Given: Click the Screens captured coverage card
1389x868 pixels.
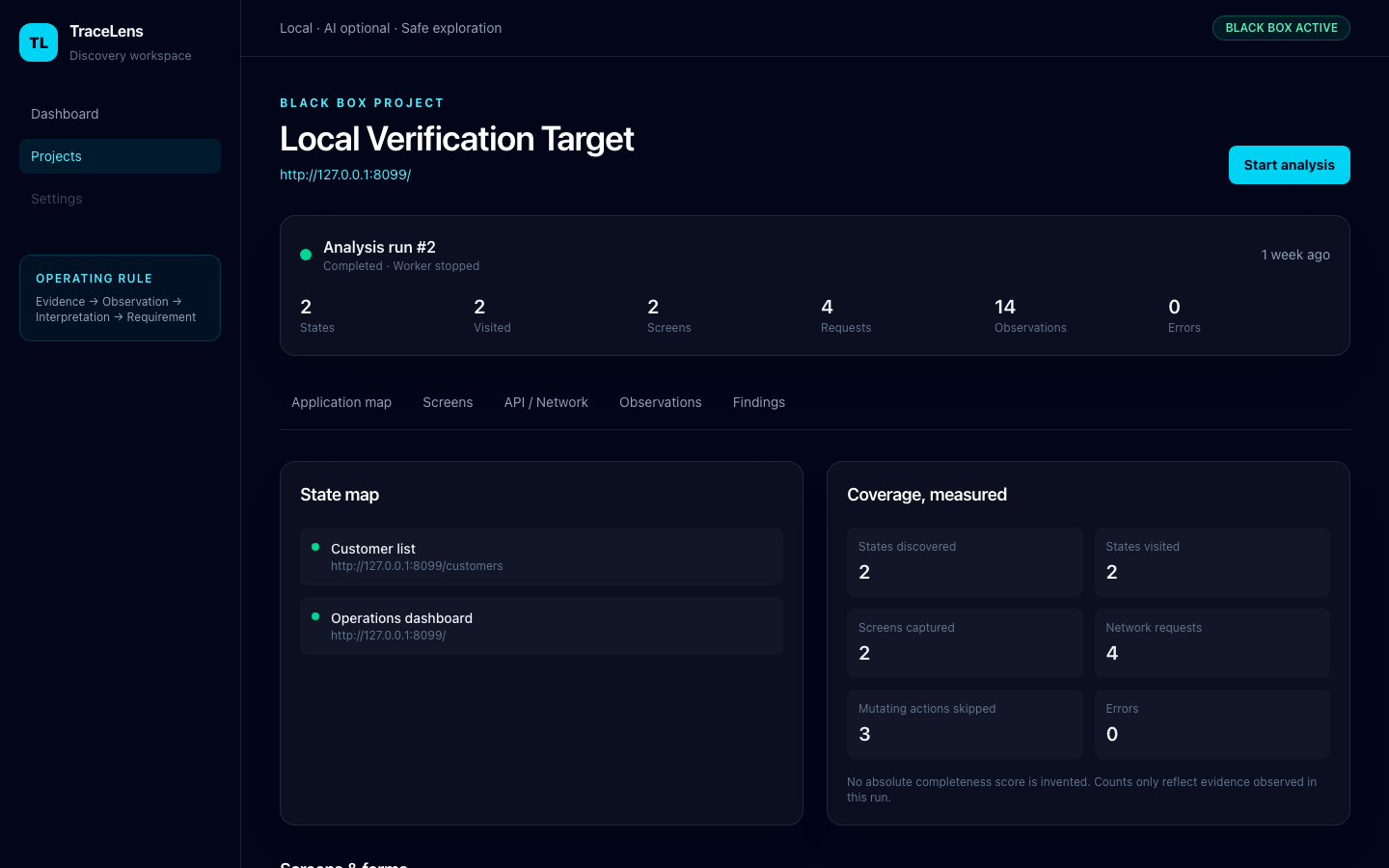Looking at the screenshot, I should pyautogui.click(x=965, y=643).
